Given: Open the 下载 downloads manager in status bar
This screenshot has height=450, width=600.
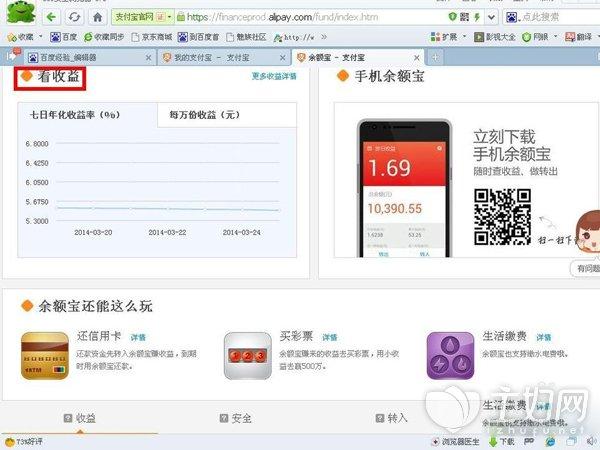Looking at the screenshot, I should pyautogui.click(x=502, y=442).
